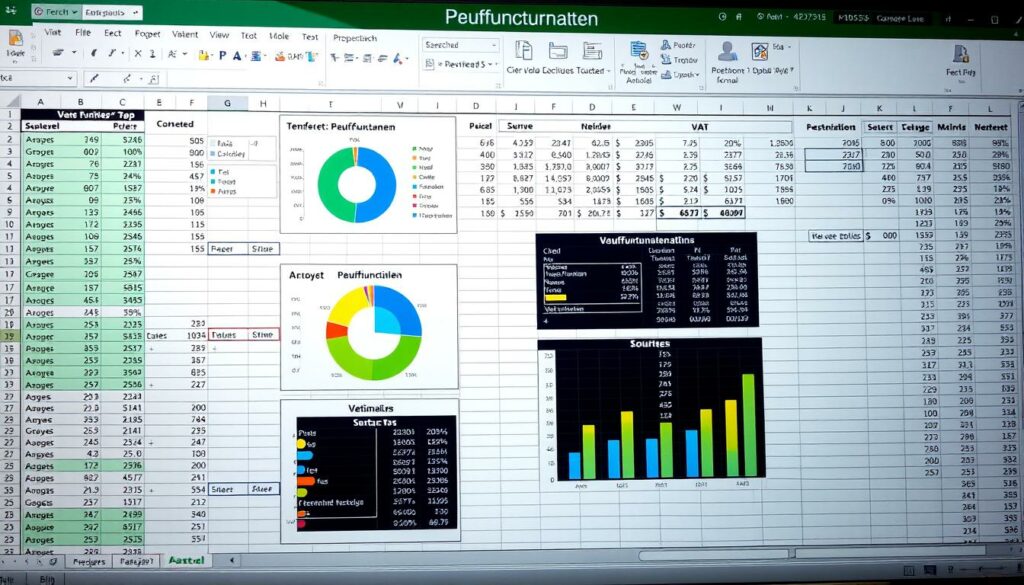
Task: Click the large clipboard paste icon
Action: click(x=14, y=38)
